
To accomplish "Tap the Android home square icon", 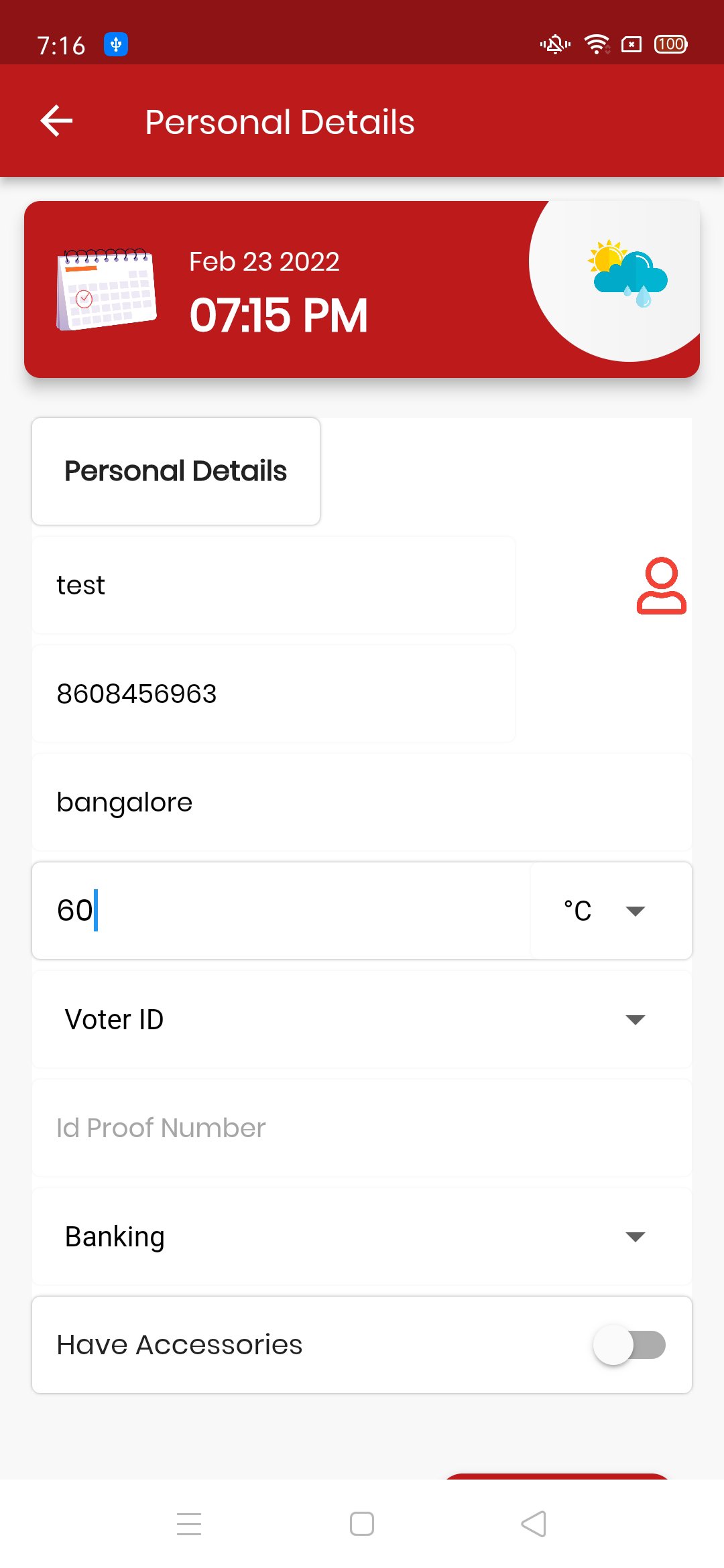I will [x=362, y=1524].
